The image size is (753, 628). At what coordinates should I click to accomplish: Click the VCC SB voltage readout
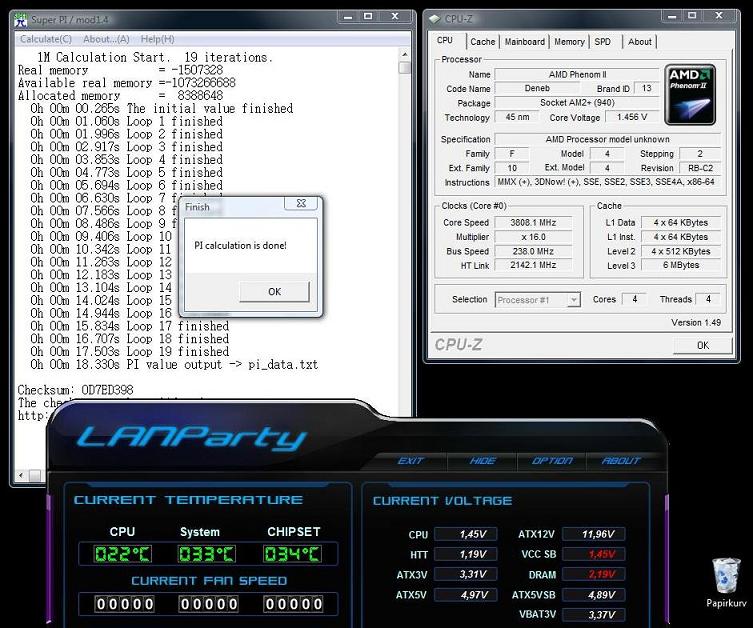594,554
